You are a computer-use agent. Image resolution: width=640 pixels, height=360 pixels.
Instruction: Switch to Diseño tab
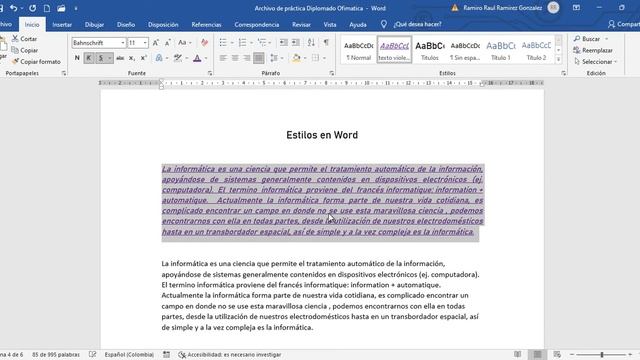pos(126,24)
